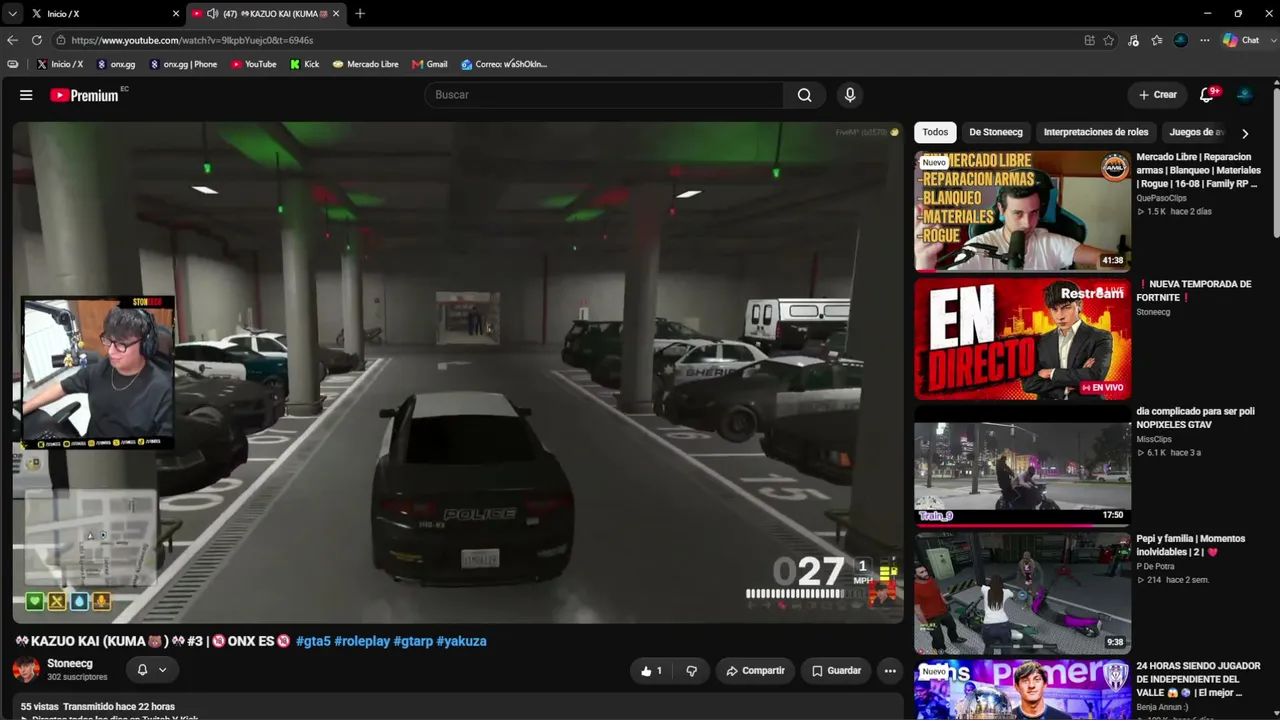Open the Gmail bookmark
1280x720 pixels.
pos(430,64)
